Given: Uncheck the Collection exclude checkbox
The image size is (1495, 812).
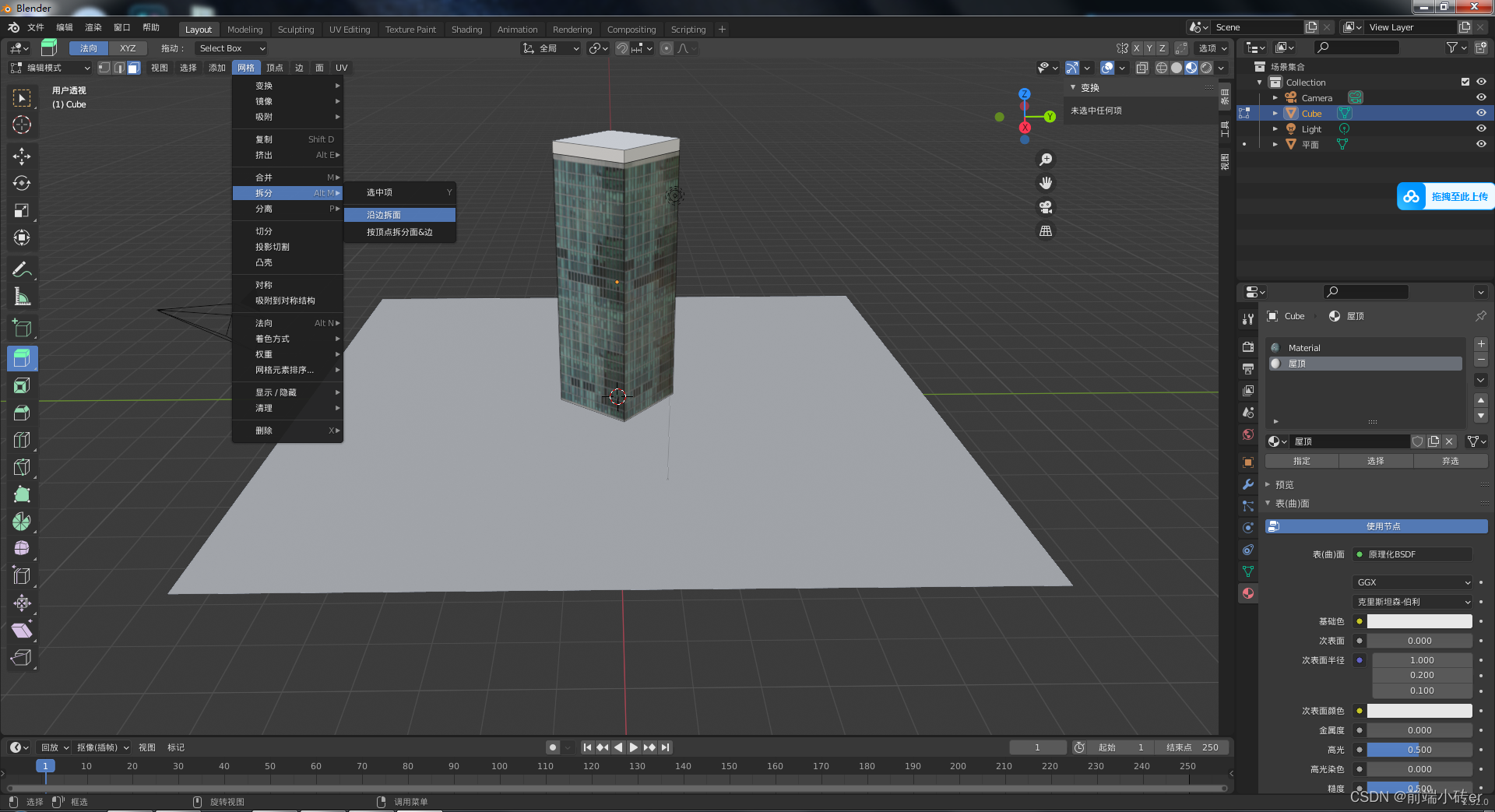Looking at the screenshot, I should (x=1465, y=82).
